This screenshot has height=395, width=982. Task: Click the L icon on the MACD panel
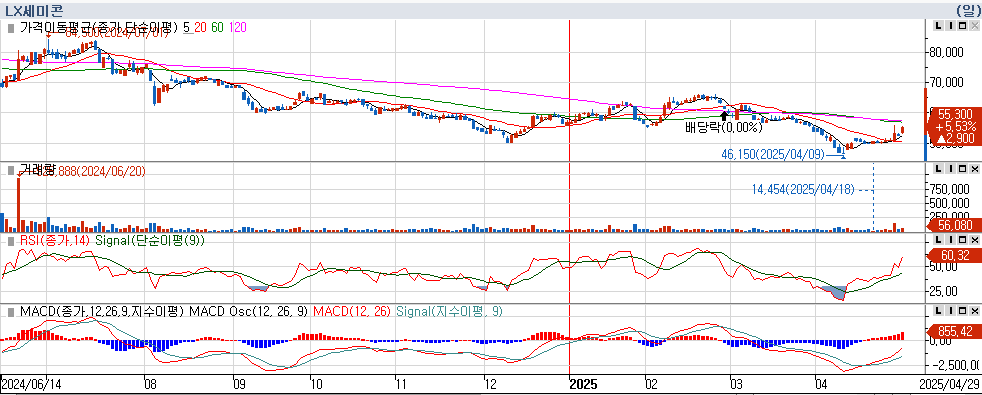tap(938, 311)
